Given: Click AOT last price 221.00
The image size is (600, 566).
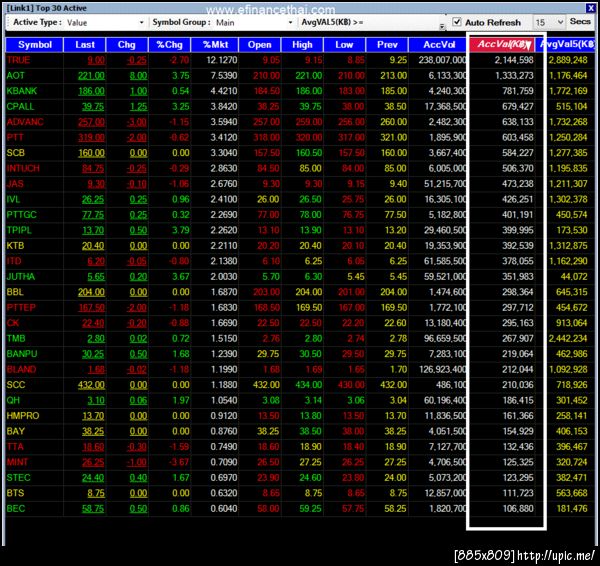Looking at the screenshot, I should coord(91,76).
